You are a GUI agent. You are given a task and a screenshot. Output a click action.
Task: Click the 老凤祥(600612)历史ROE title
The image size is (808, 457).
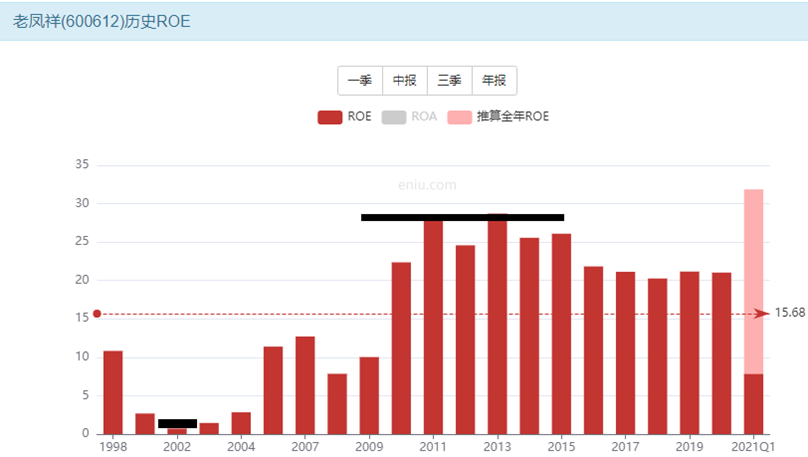(x=102, y=22)
